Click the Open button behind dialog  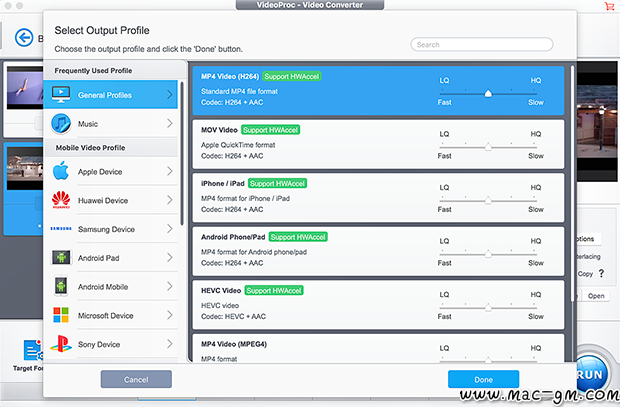(596, 295)
